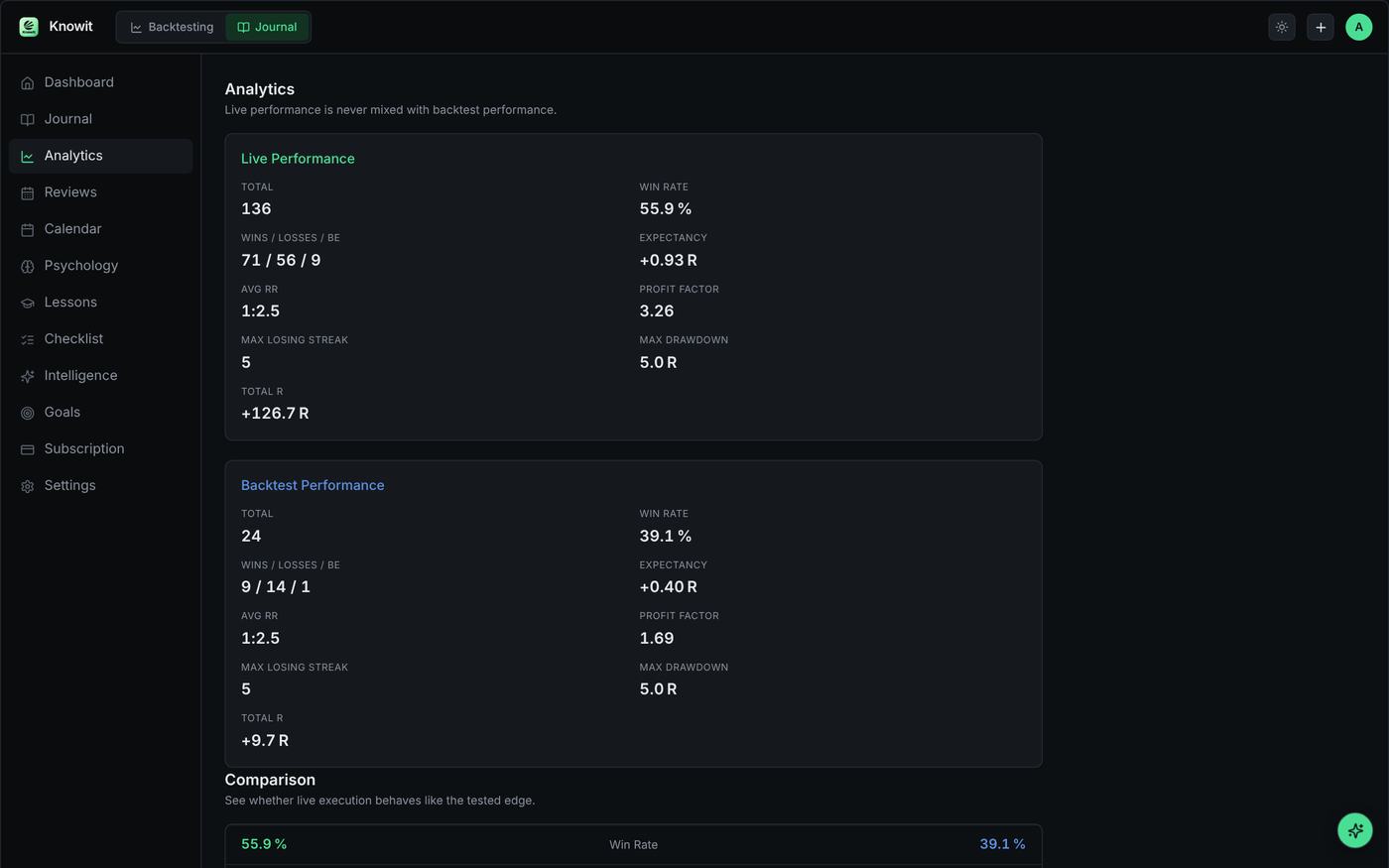Click the Subscription card icon

(28, 450)
